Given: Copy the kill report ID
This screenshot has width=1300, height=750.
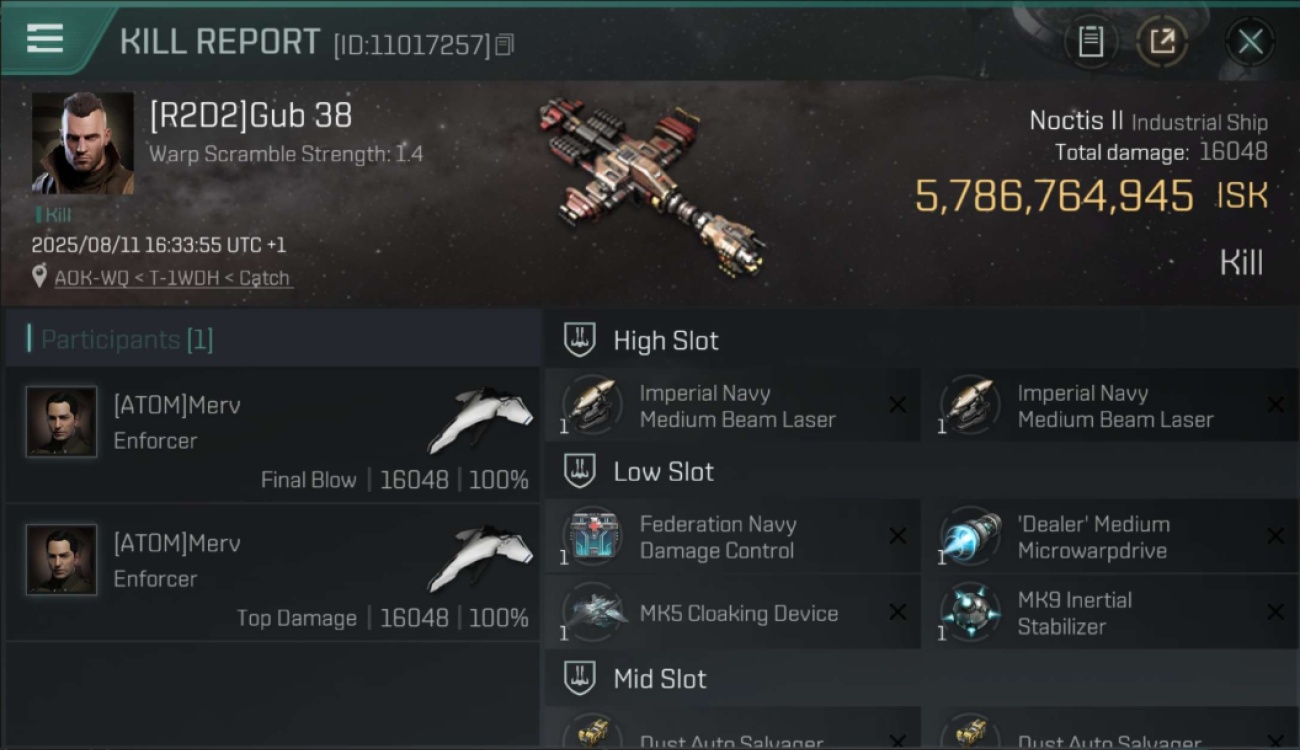Looking at the screenshot, I should (x=505, y=44).
